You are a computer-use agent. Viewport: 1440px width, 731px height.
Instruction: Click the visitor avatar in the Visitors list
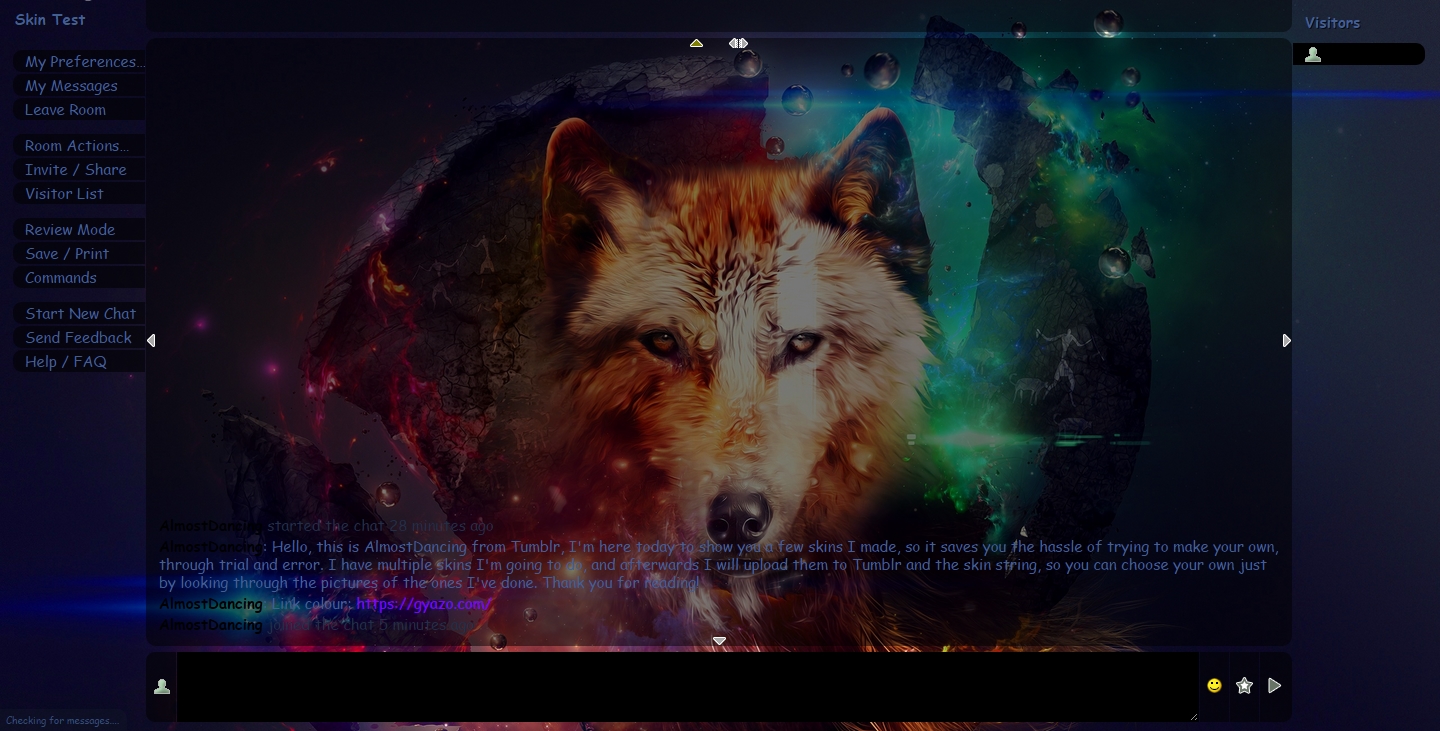point(1313,55)
